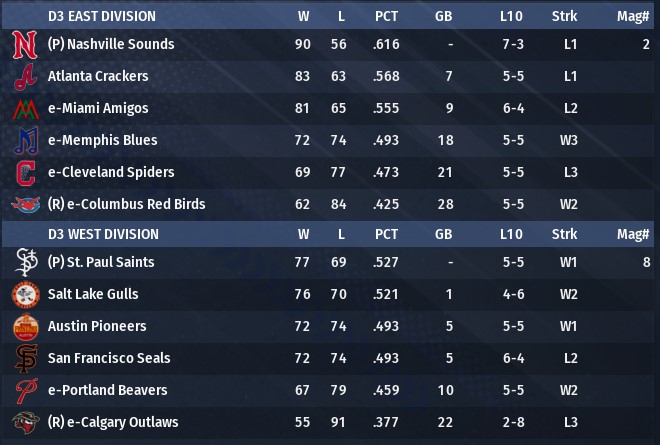Open the Salt Lake Gulls team link
The image size is (660, 445).
93,294
